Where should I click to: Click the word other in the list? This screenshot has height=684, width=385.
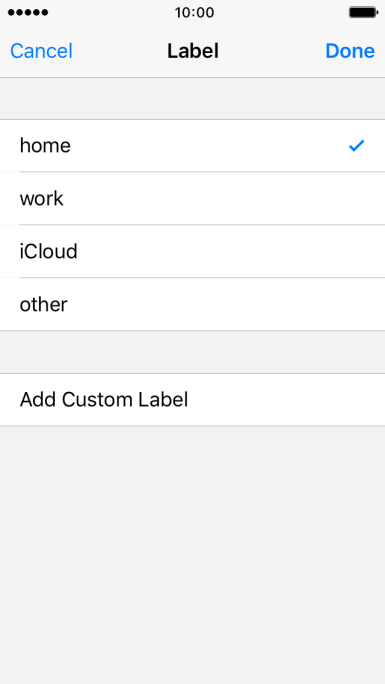(44, 304)
